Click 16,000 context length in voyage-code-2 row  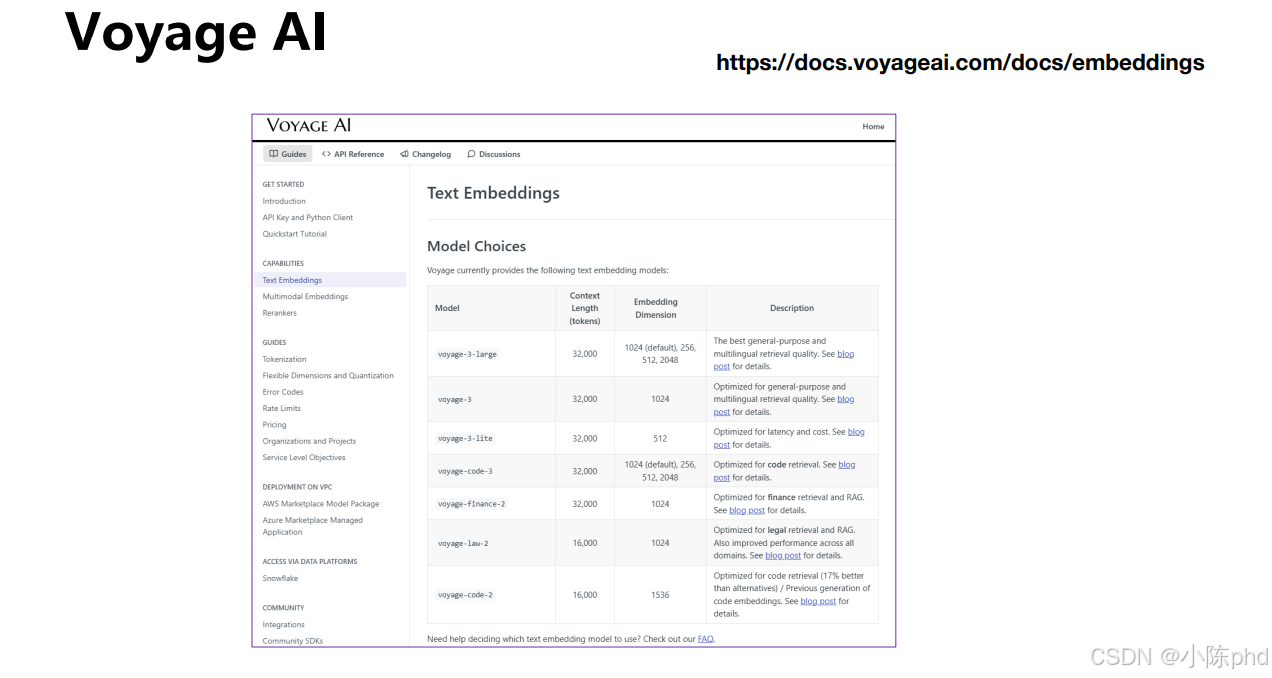tap(585, 595)
